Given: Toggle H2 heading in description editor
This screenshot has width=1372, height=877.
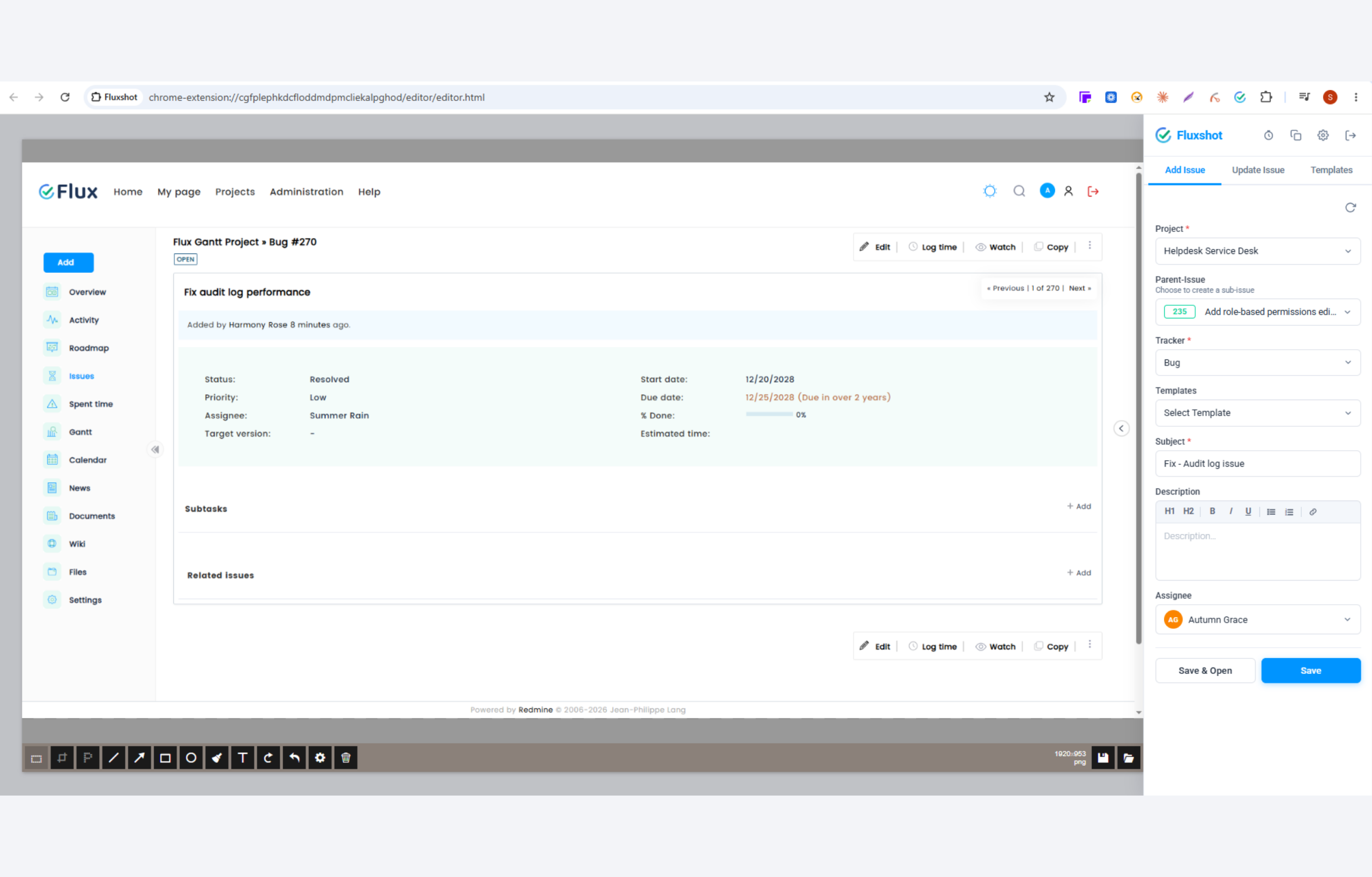Looking at the screenshot, I should click(1189, 512).
